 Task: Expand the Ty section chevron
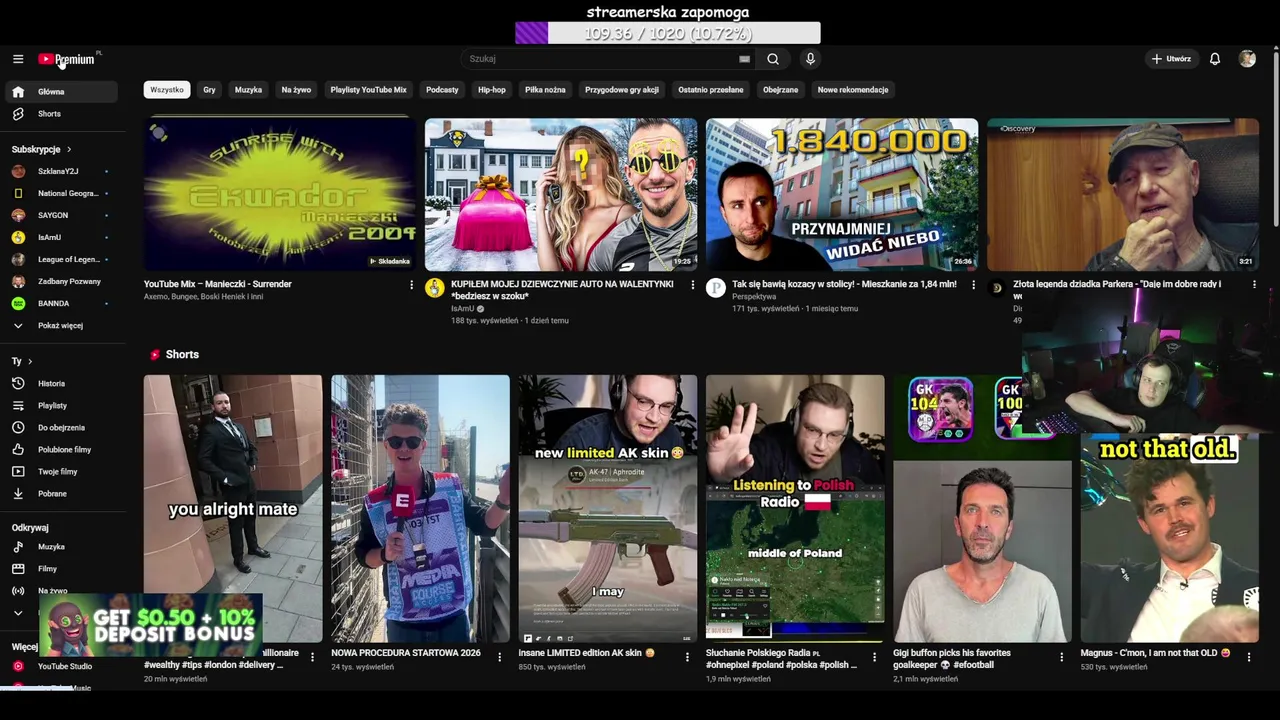(x=30, y=361)
